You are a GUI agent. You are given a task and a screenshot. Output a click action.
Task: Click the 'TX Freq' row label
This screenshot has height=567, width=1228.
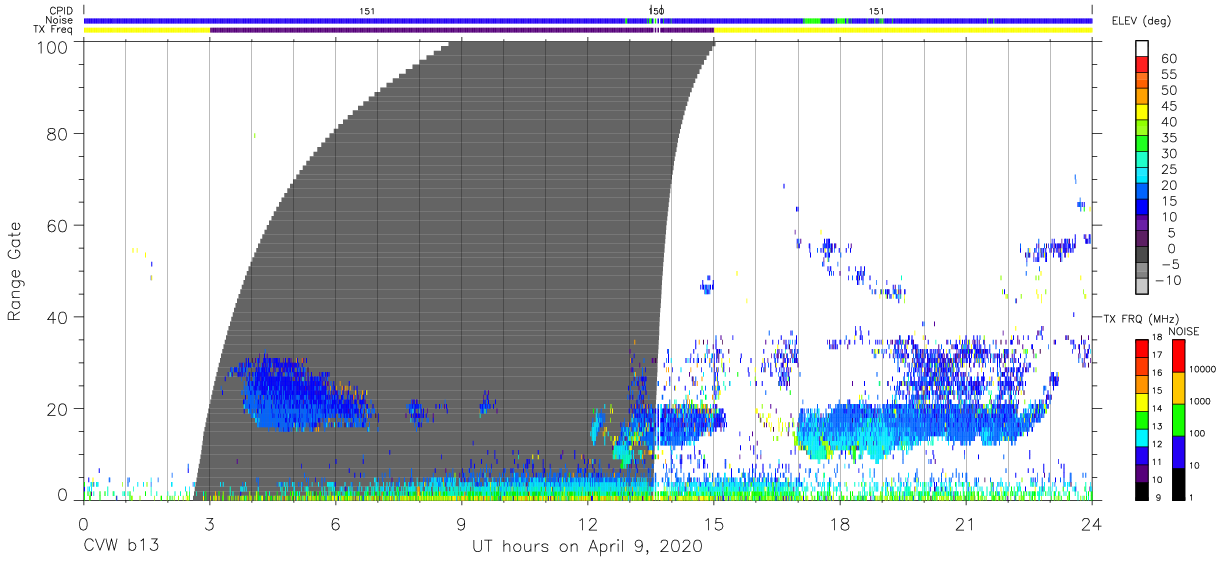(x=54, y=30)
